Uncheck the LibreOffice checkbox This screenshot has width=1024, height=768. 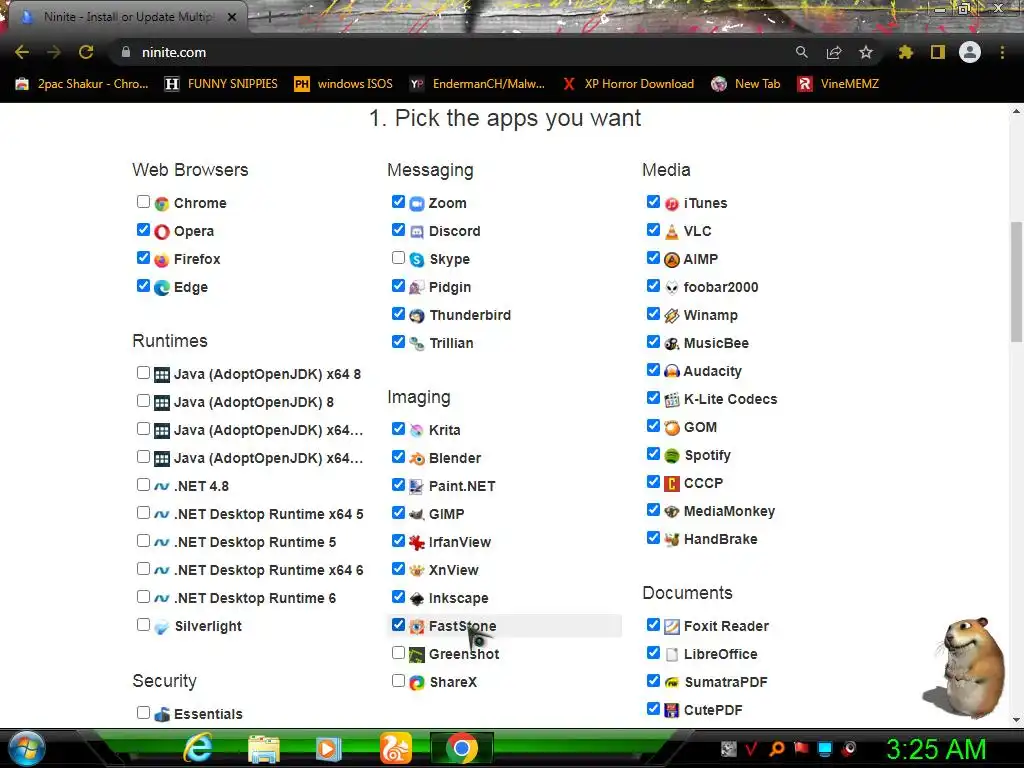pos(653,652)
